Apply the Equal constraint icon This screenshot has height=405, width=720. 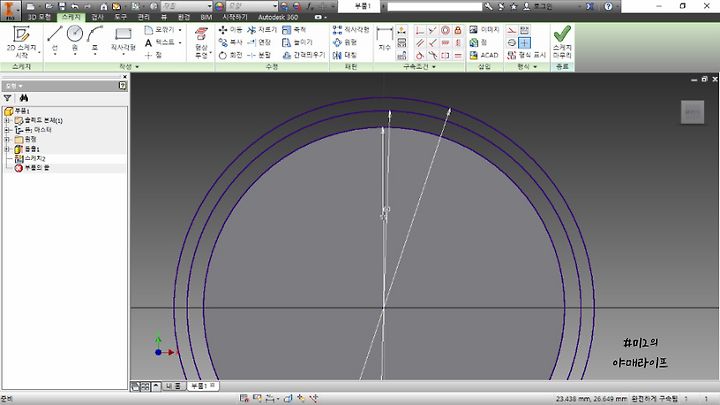click(458, 56)
